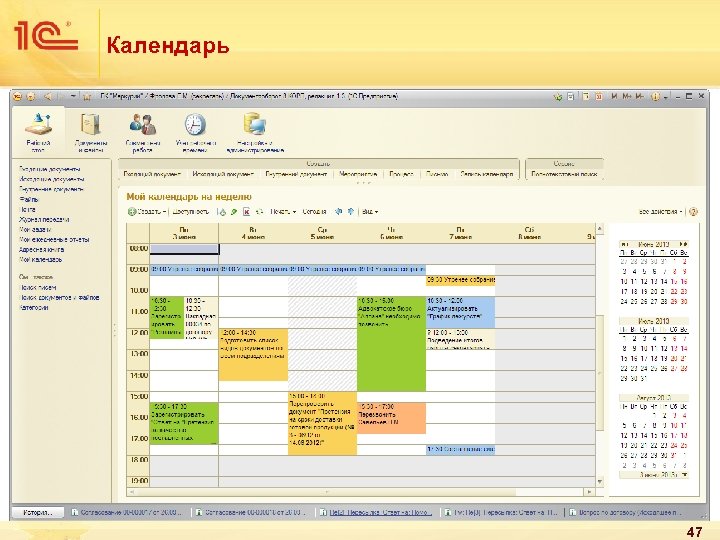Image resolution: width=720 pixels, height=540 pixels.
Task: Open the calculator icon in title bar
Action: pos(586,96)
